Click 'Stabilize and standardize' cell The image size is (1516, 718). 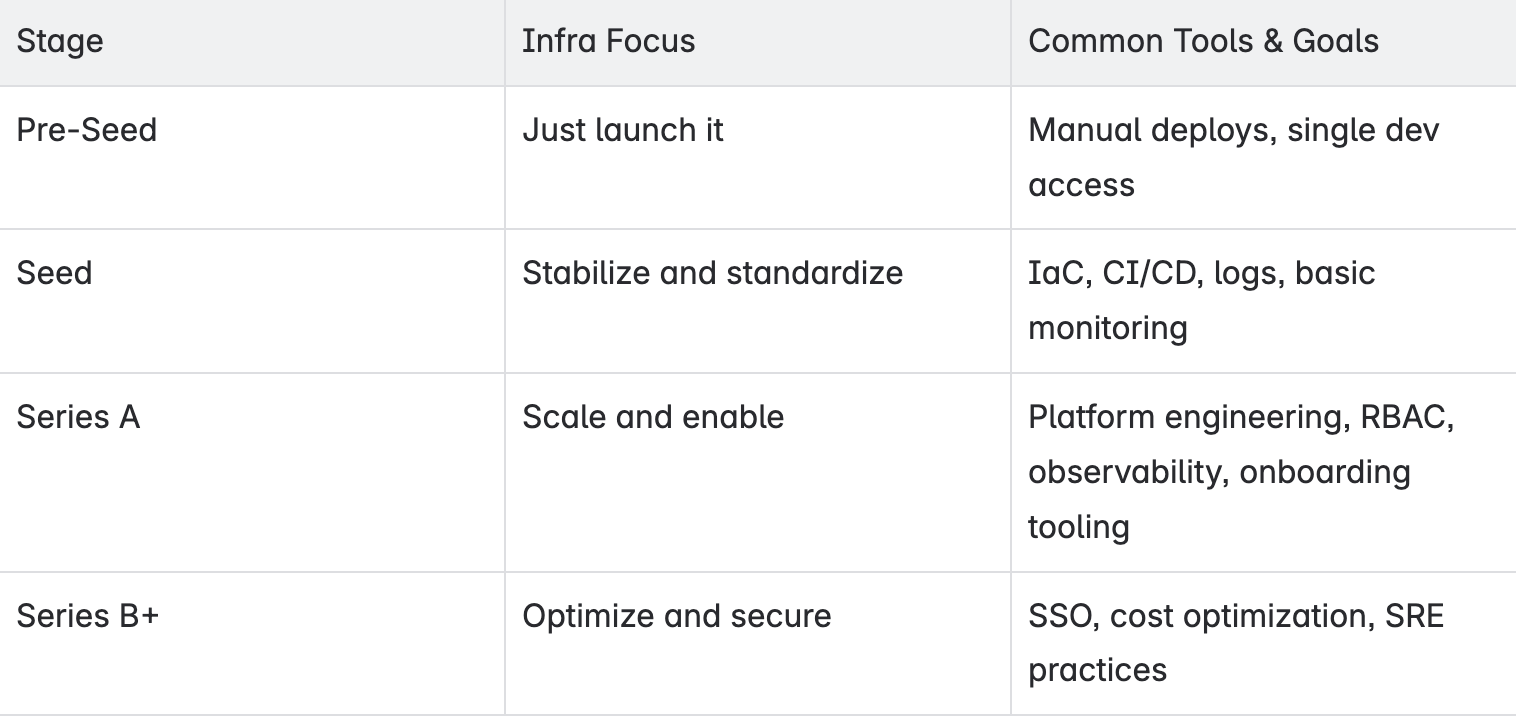tap(758, 301)
